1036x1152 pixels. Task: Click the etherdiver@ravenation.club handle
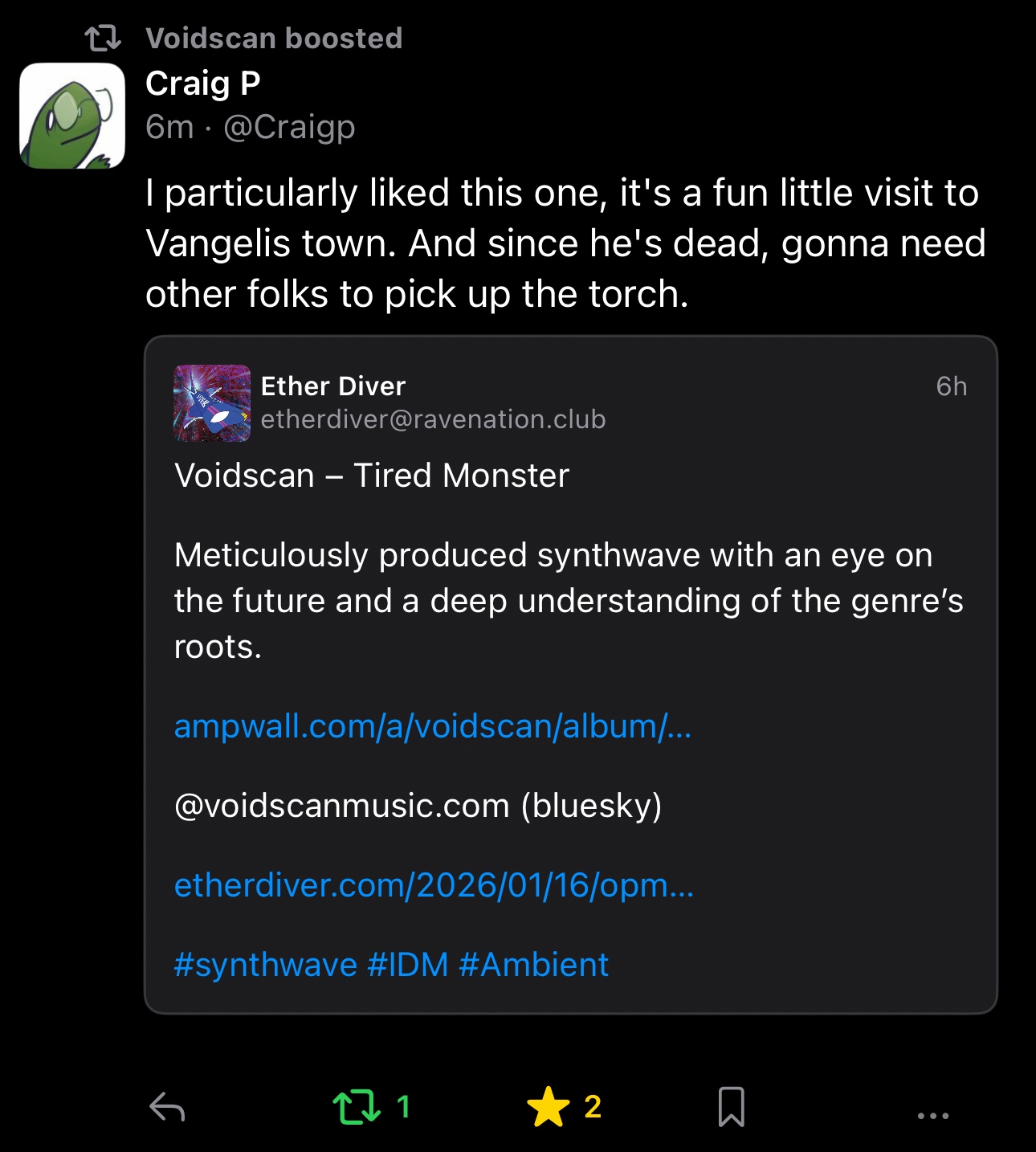(x=433, y=419)
